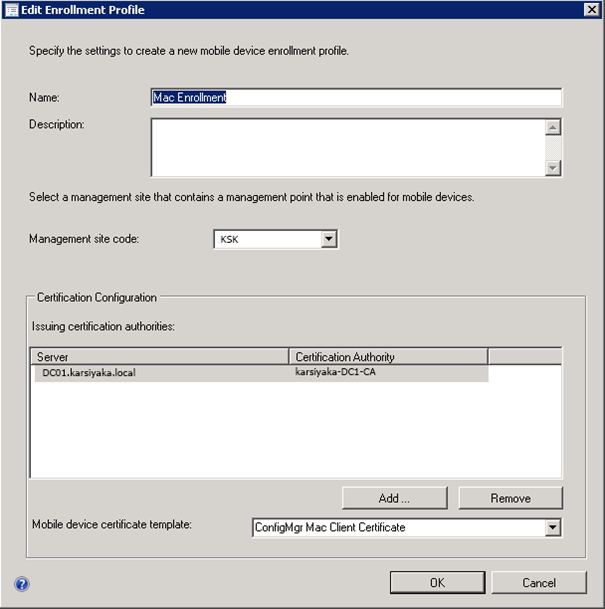Click the Description scrollbar up arrow
This screenshot has width=605, height=609.
tap(553, 127)
